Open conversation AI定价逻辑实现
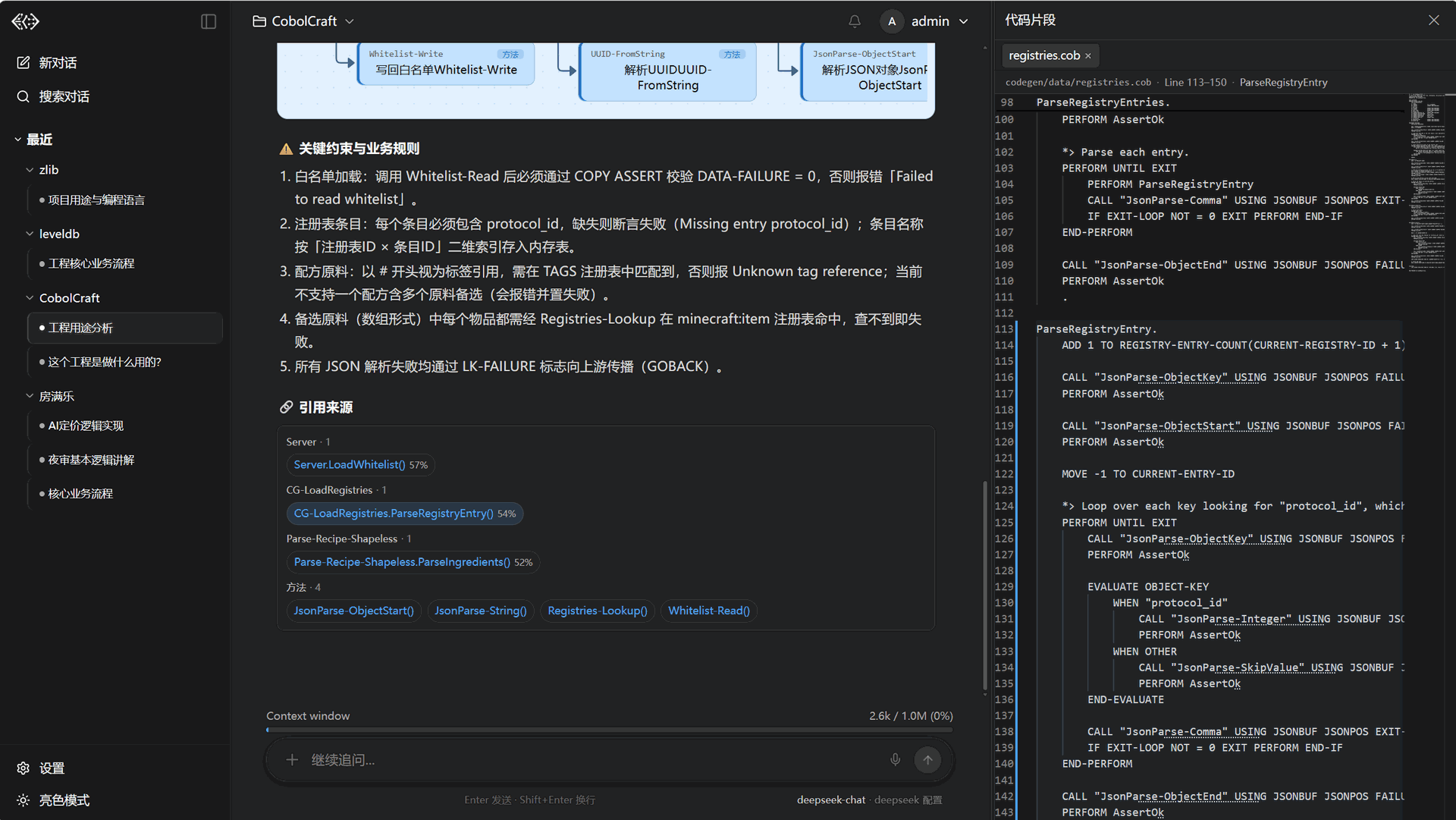The height and width of the screenshot is (820, 1456). click(x=125, y=426)
